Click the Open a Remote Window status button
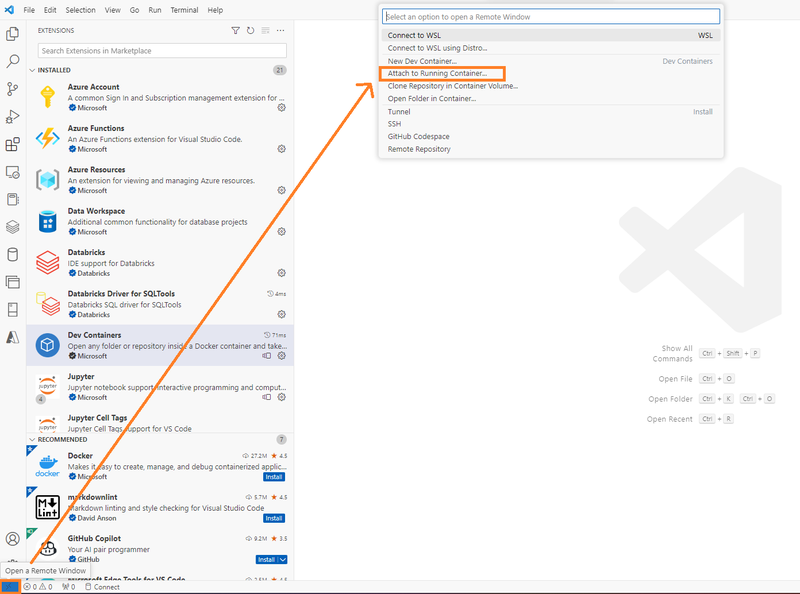 pos(10,587)
